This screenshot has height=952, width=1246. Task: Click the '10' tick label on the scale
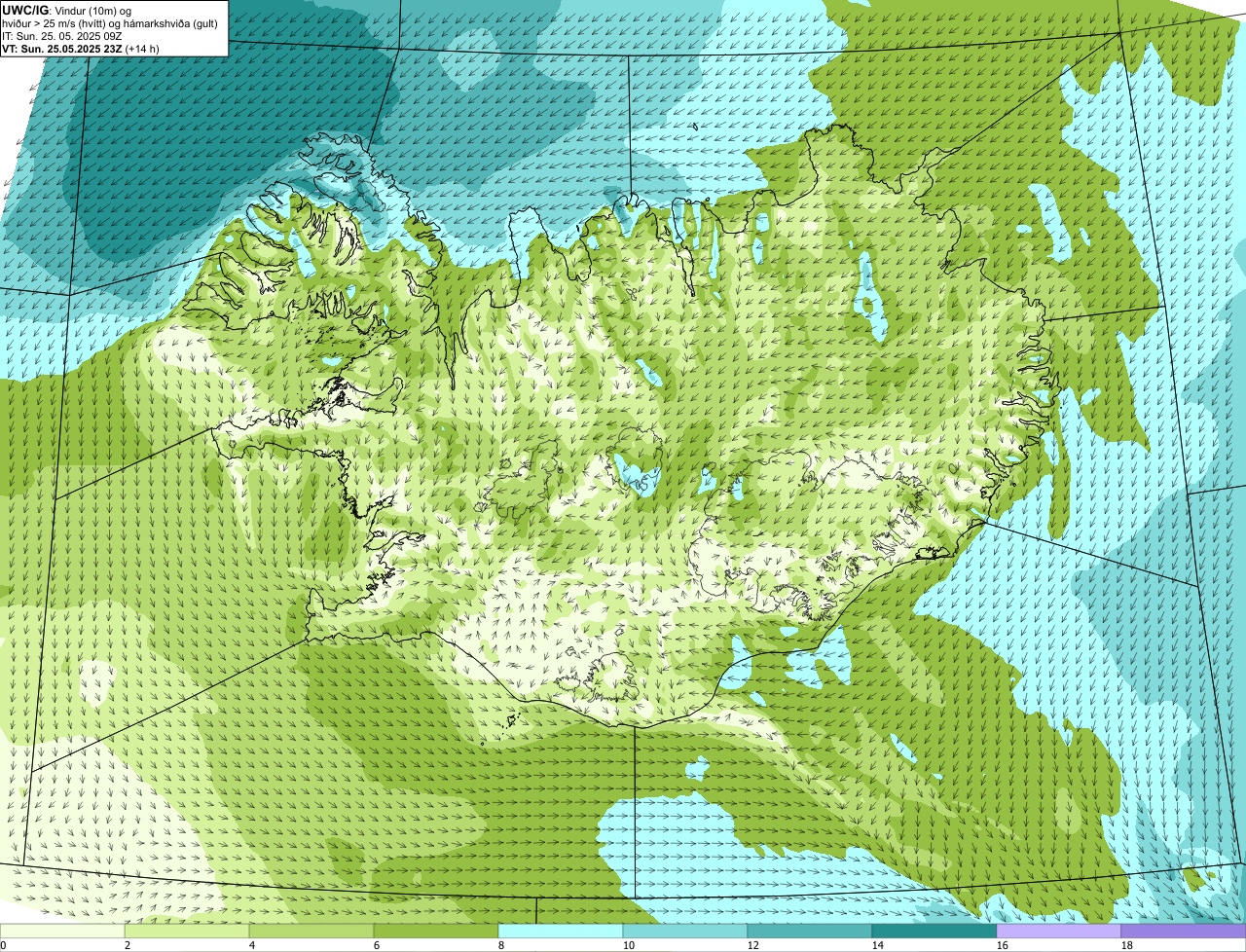point(628,945)
